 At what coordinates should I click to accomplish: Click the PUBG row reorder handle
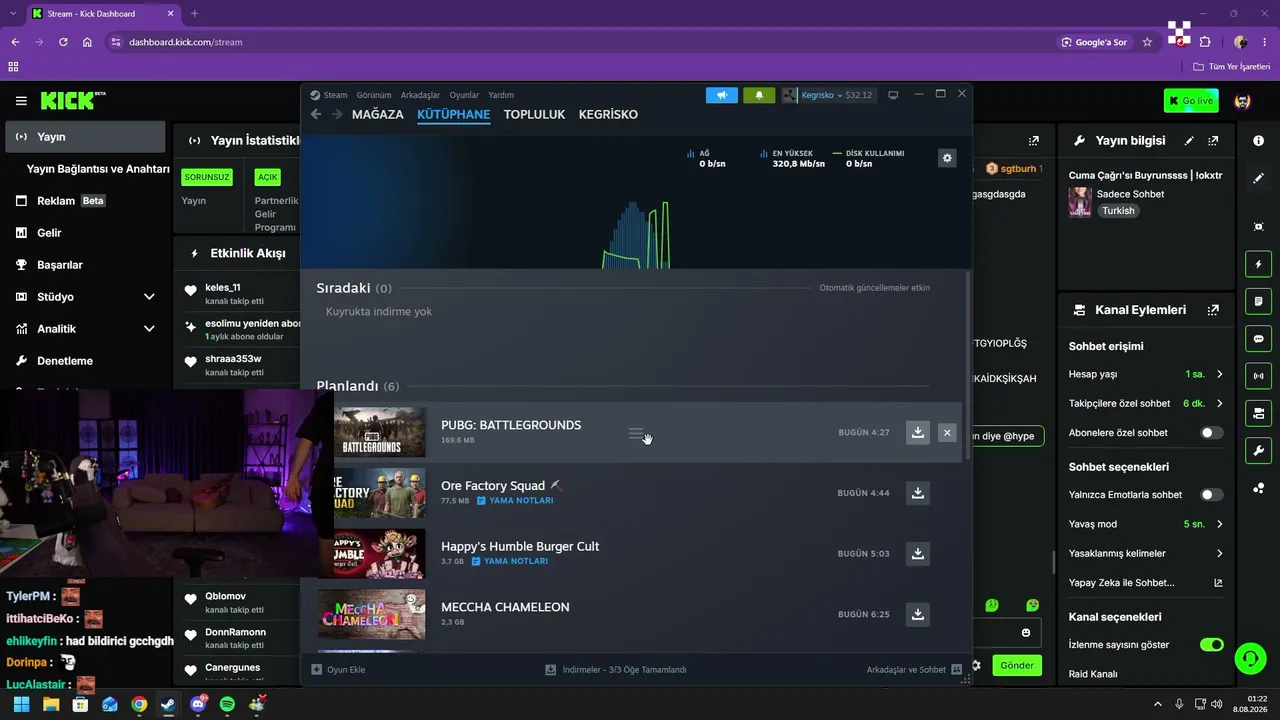pyautogui.click(x=635, y=433)
